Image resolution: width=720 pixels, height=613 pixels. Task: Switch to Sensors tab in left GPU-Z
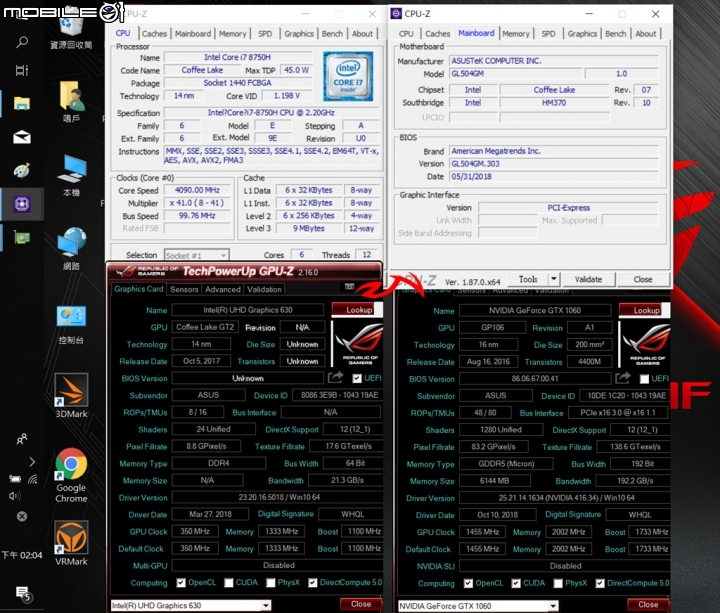tap(184, 289)
